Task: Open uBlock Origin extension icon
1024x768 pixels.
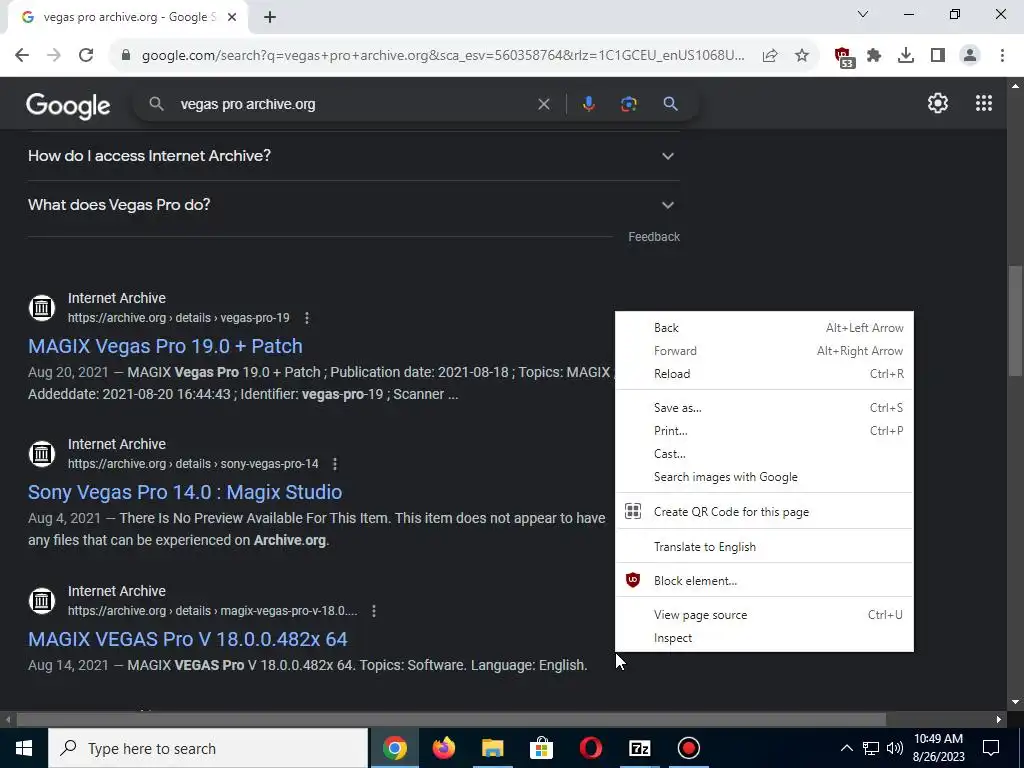Action: pos(844,56)
